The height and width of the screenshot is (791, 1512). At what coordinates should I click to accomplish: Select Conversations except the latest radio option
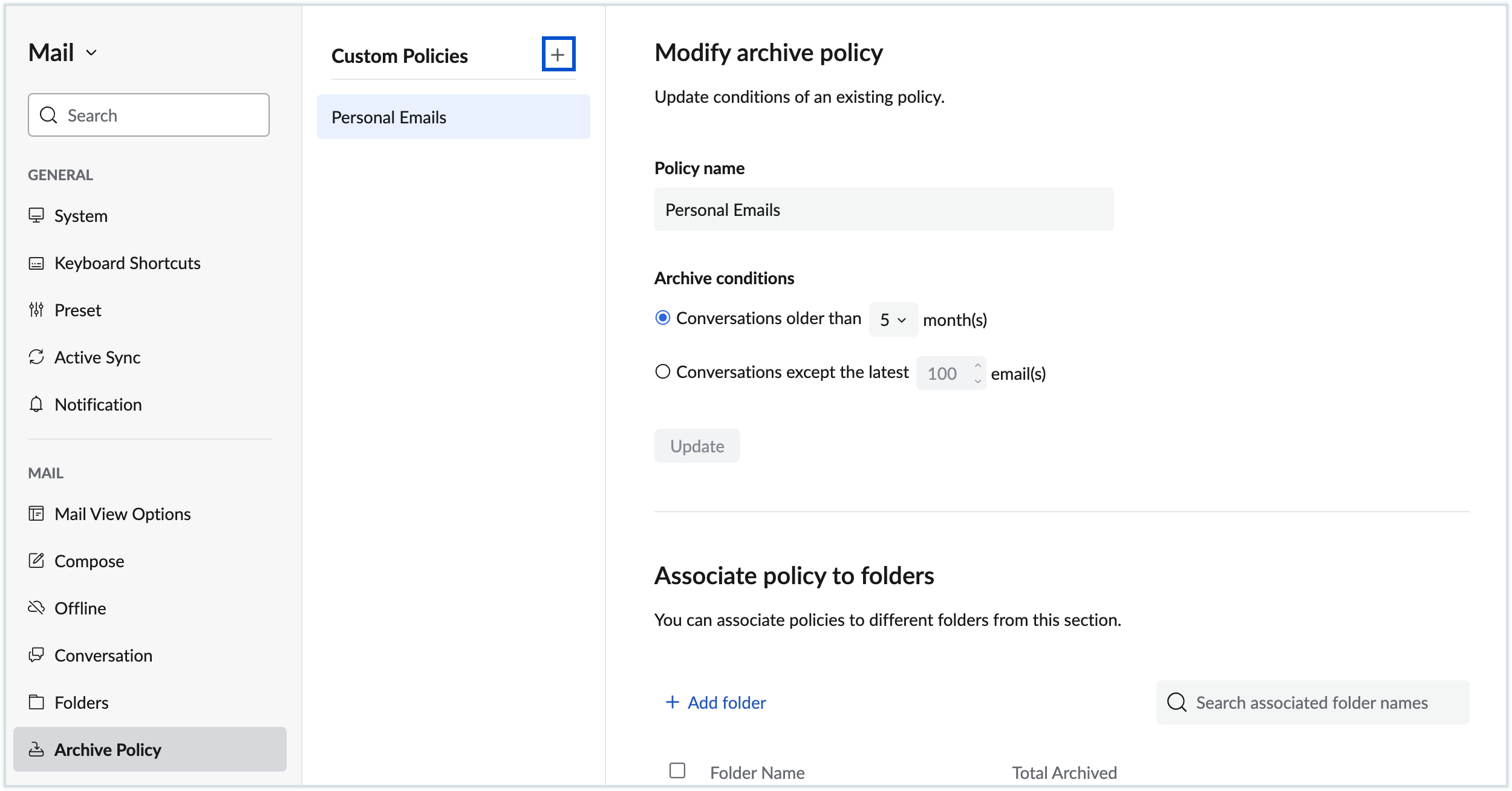[663, 371]
